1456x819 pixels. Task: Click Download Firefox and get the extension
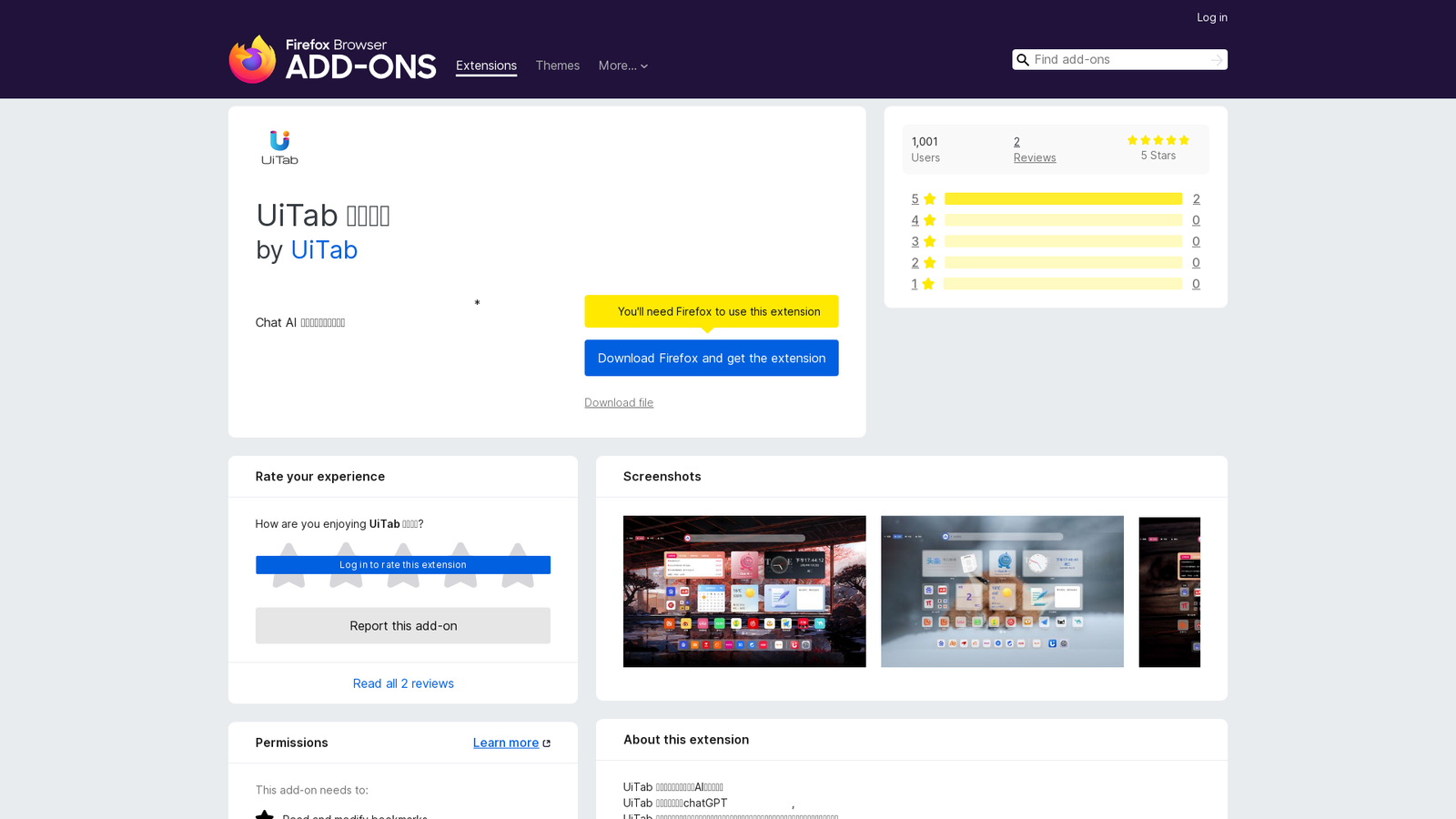712,358
